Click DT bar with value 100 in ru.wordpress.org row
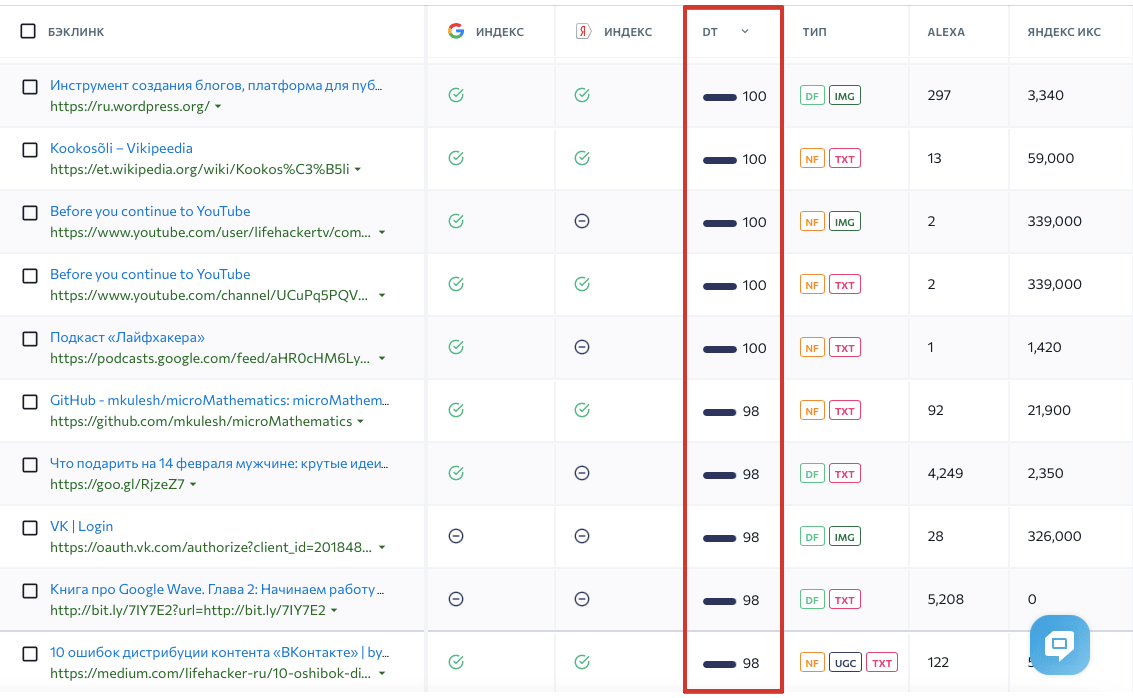The width and height of the screenshot is (1133, 698). pos(720,97)
